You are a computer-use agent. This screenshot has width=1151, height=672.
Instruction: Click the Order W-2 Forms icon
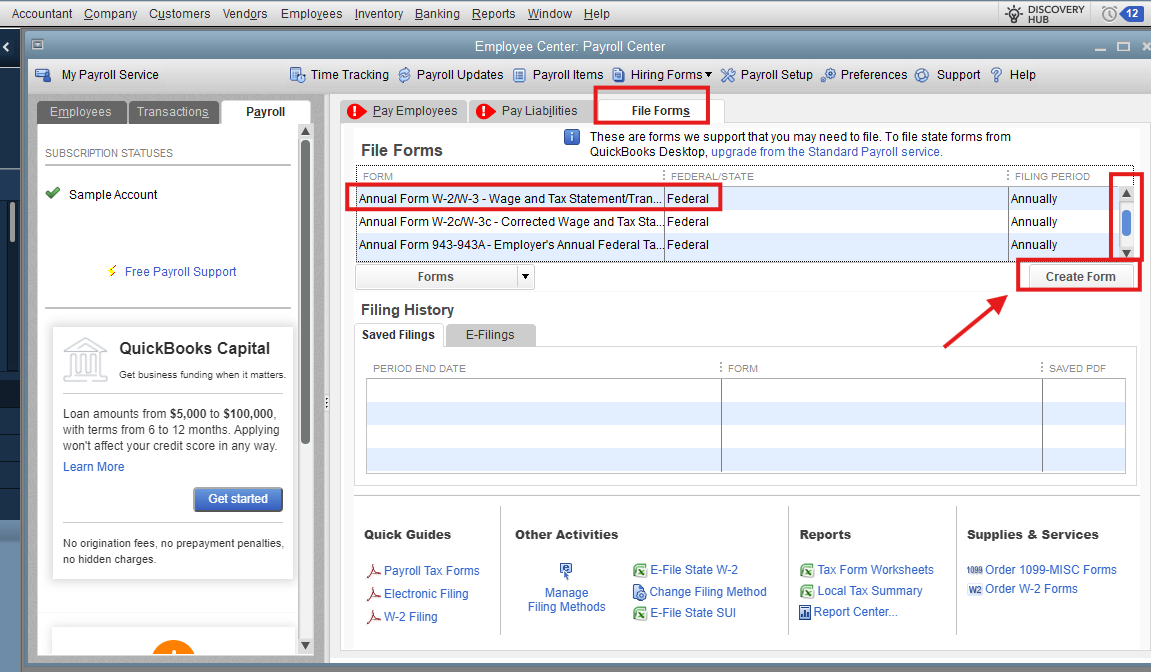click(x=974, y=589)
